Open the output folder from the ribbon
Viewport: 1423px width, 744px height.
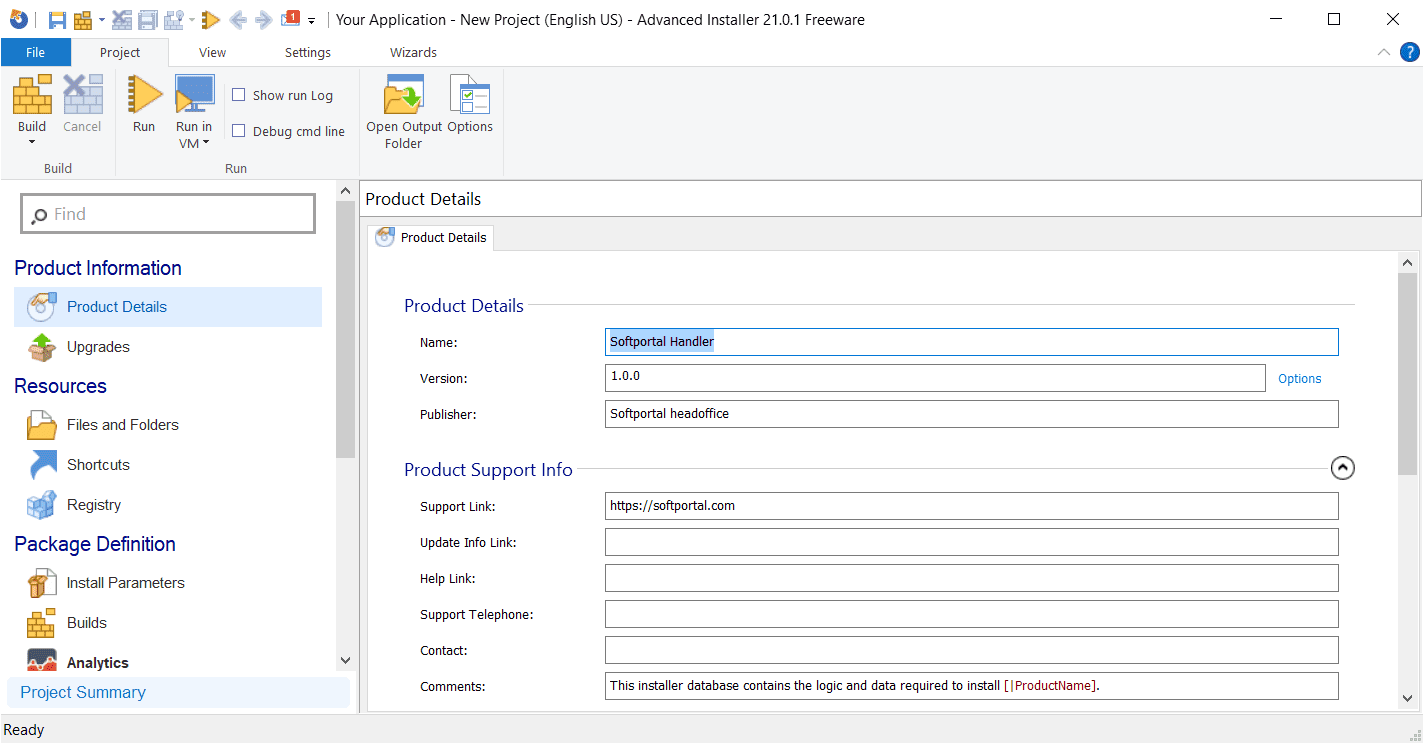tap(404, 96)
